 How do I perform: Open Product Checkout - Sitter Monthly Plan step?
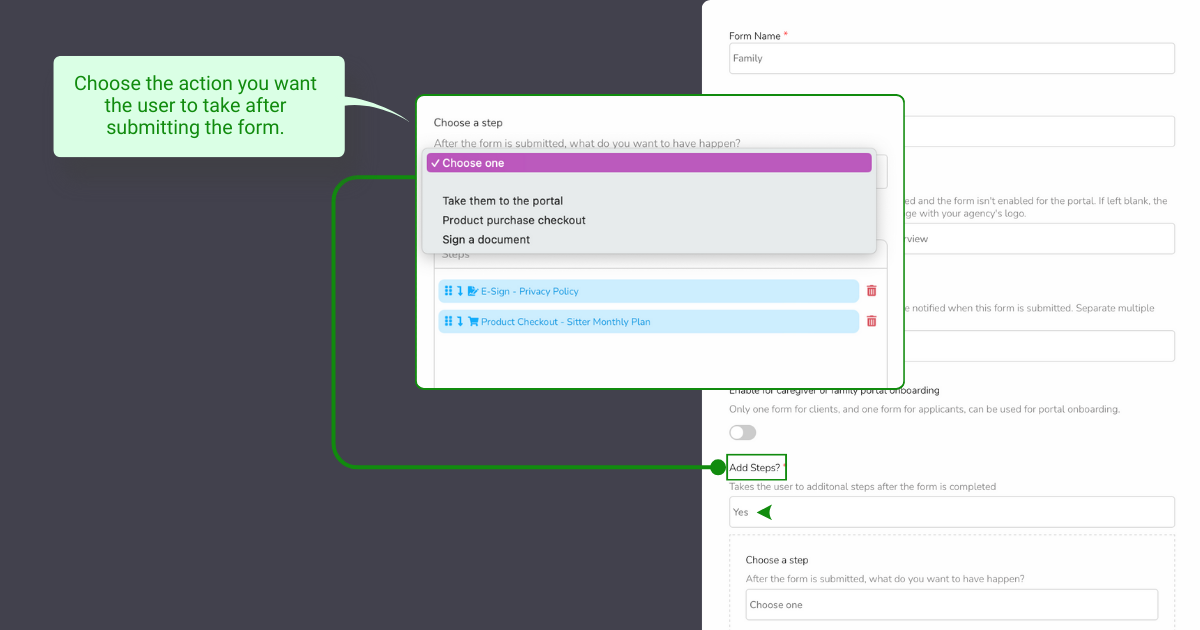[565, 321]
